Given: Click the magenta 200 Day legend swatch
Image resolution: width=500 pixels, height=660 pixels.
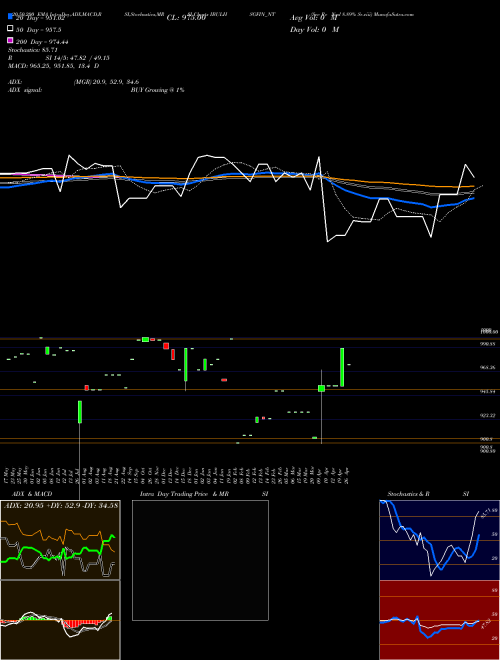Looking at the screenshot, I should 10,41.
